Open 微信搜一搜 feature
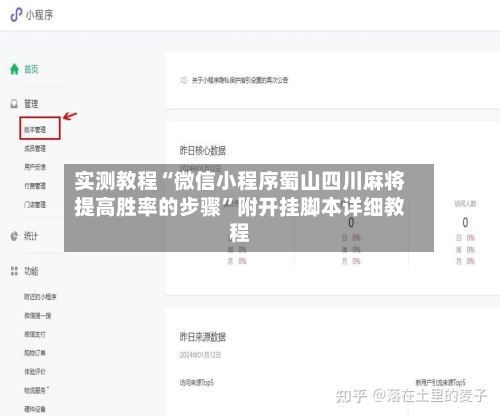The width and height of the screenshot is (500, 416). click(38, 315)
